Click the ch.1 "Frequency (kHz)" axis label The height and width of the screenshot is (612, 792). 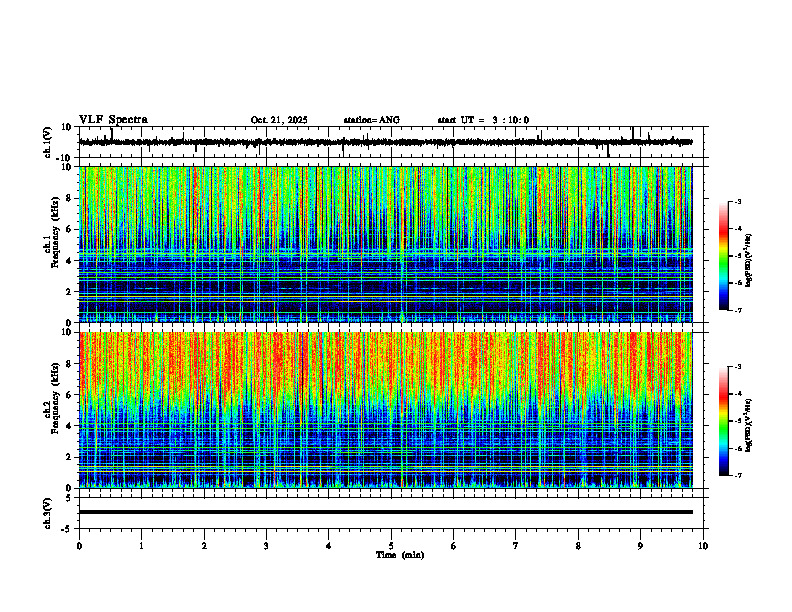[55, 233]
